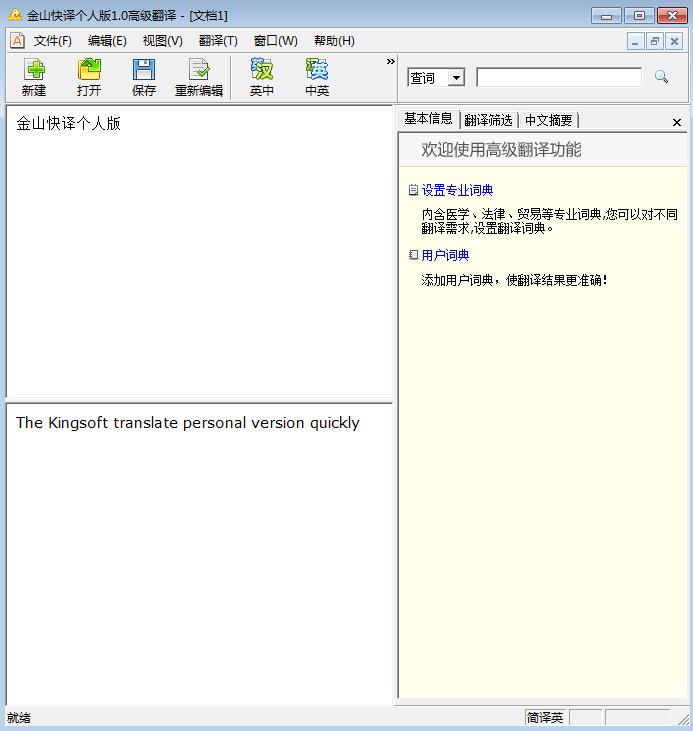Minimize the inner document window
693x731 pixels.
click(635, 41)
